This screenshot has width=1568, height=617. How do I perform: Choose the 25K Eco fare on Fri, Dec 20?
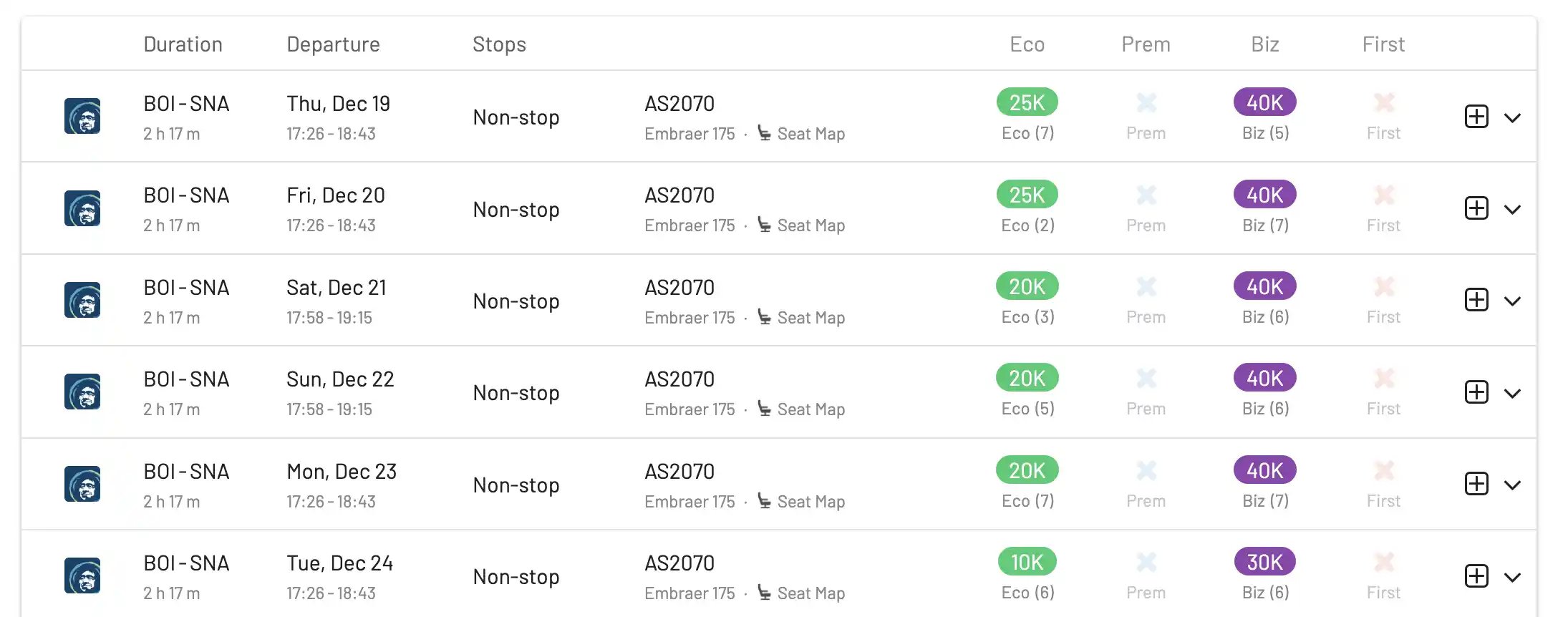pyautogui.click(x=1027, y=195)
